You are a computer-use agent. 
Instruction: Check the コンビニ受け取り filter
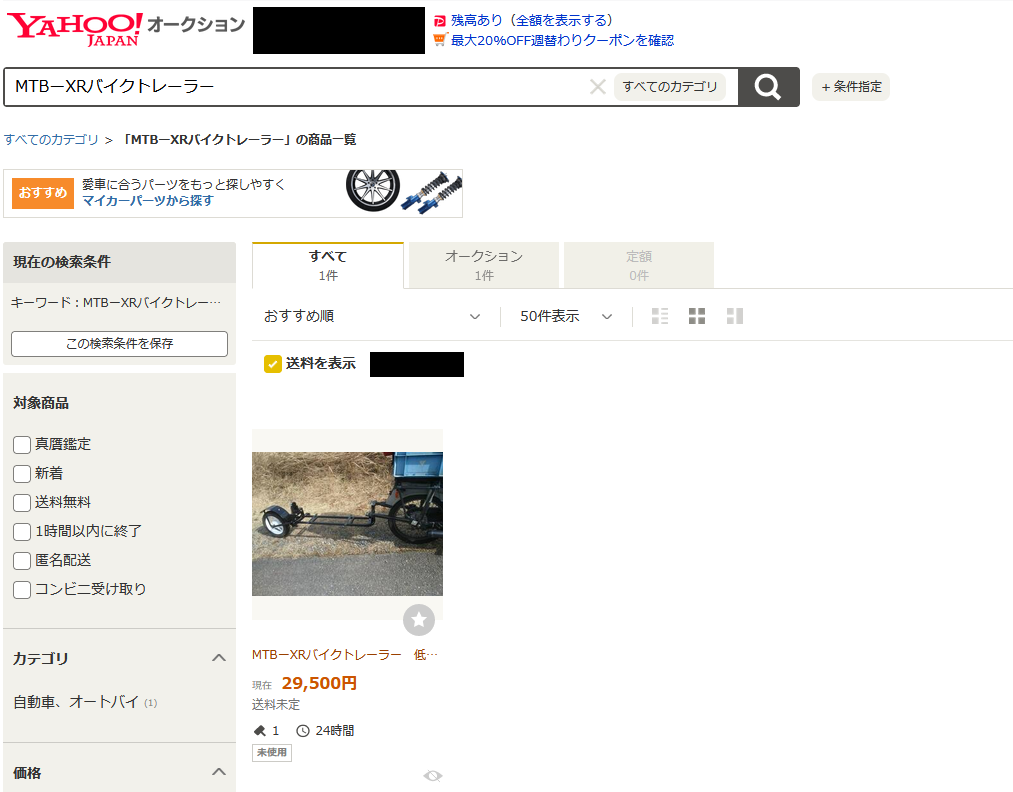coord(22,590)
